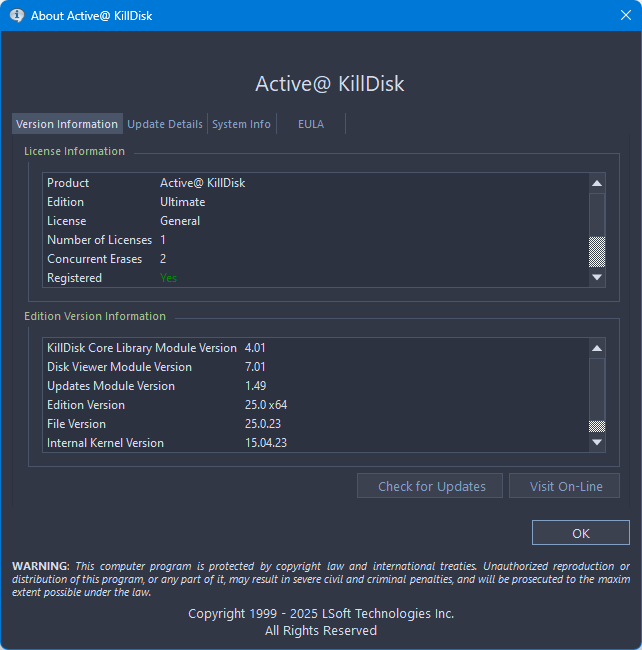
Task: Switch to the Update Details tab
Action: pyautogui.click(x=165, y=124)
